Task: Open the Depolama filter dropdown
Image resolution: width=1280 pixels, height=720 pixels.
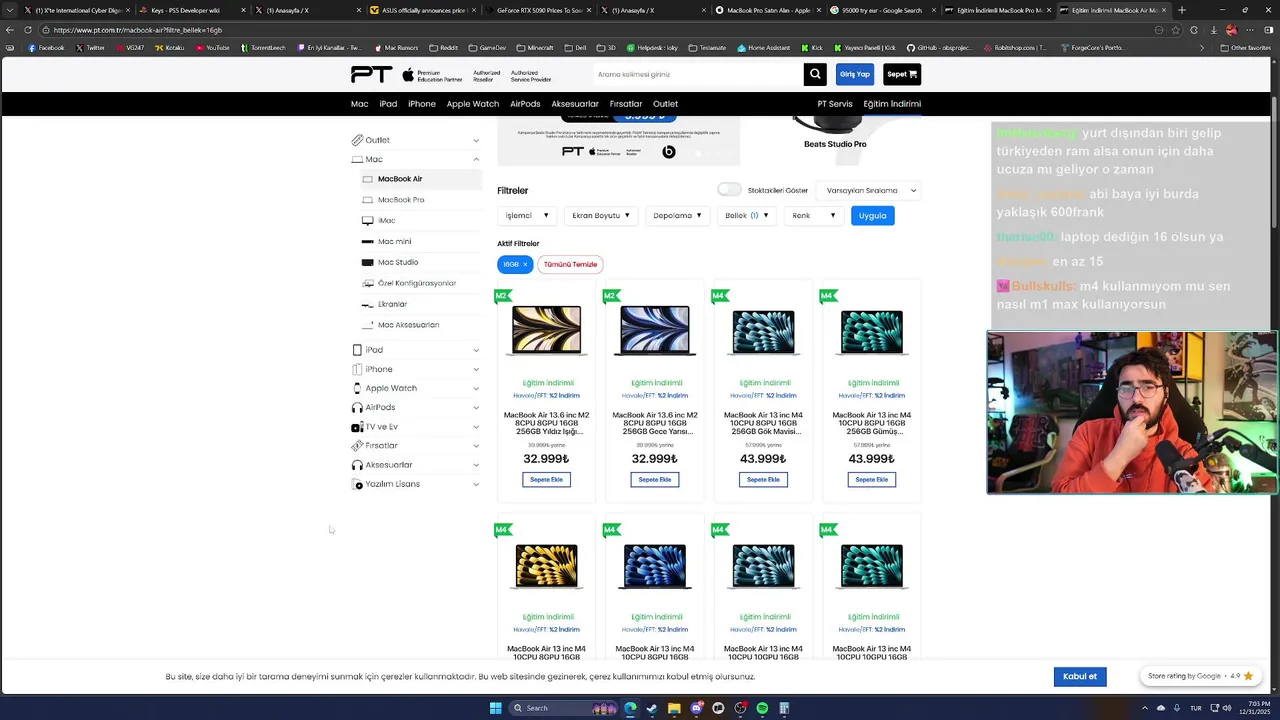Action: [x=677, y=215]
